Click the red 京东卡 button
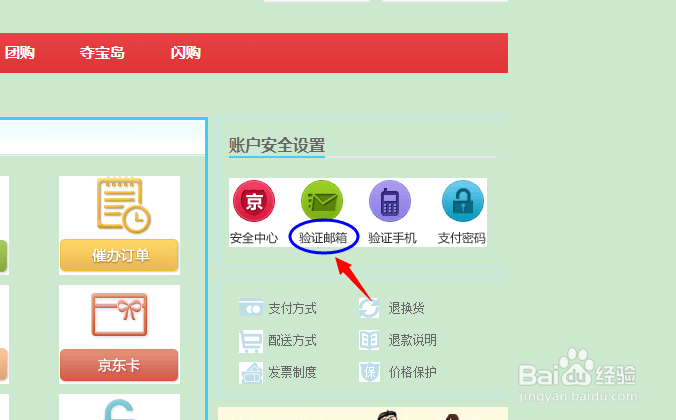 (x=119, y=365)
